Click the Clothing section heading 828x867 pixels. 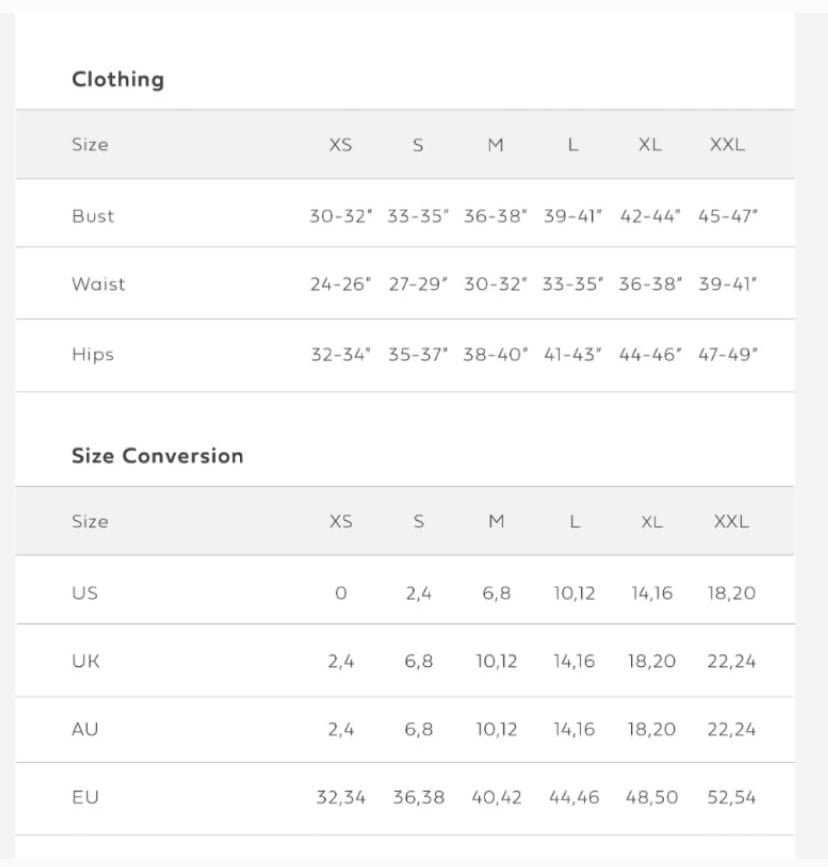(x=118, y=80)
